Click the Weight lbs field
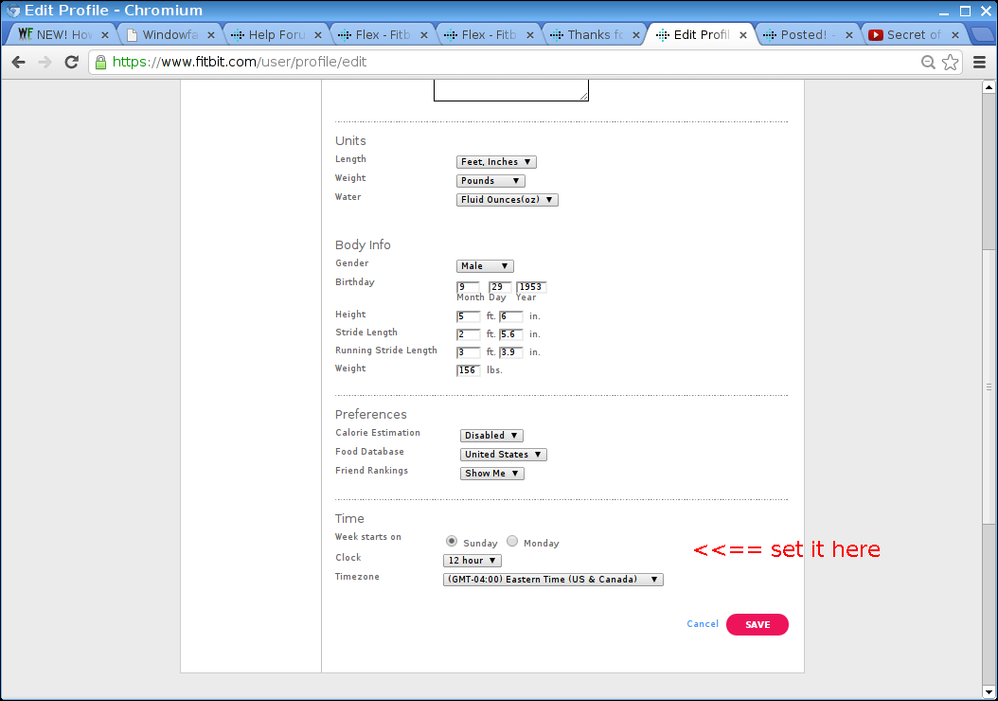The width and height of the screenshot is (998, 701). [468, 371]
